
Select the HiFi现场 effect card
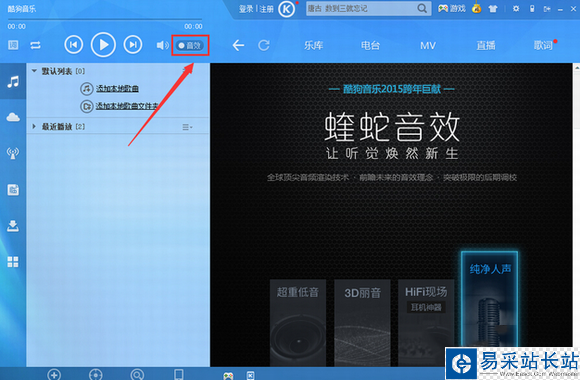click(x=426, y=323)
